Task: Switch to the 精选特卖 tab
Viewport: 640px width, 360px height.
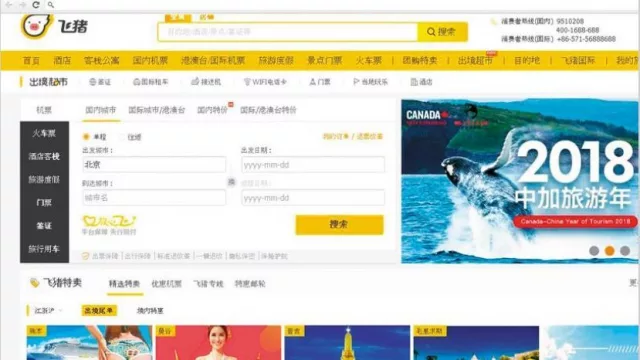Action: [124, 284]
